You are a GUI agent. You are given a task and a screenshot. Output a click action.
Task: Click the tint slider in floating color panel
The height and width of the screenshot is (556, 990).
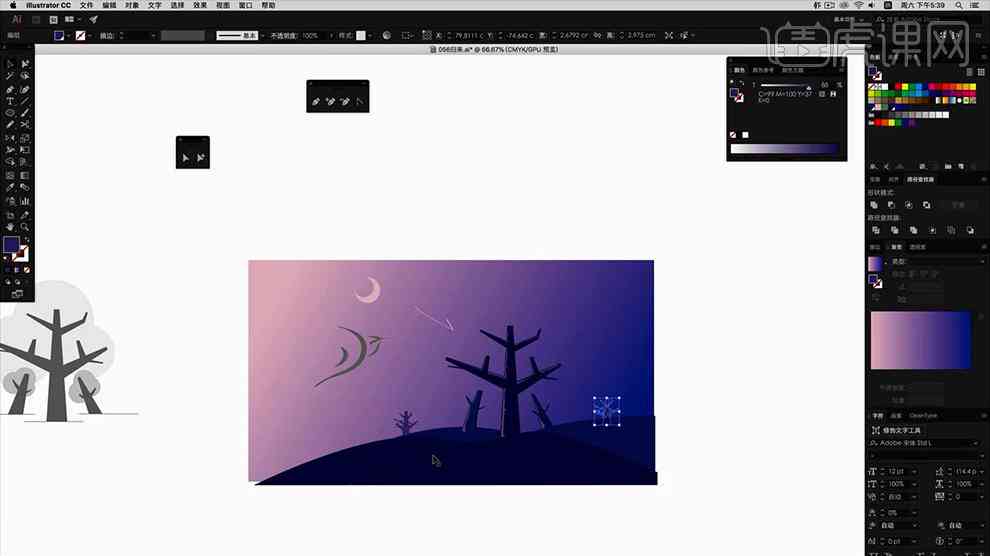click(786, 85)
